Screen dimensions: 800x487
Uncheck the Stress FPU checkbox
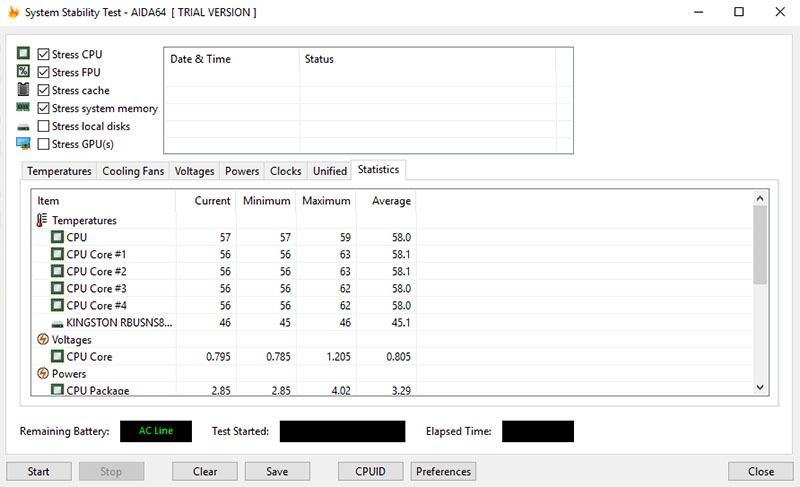pos(43,72)
